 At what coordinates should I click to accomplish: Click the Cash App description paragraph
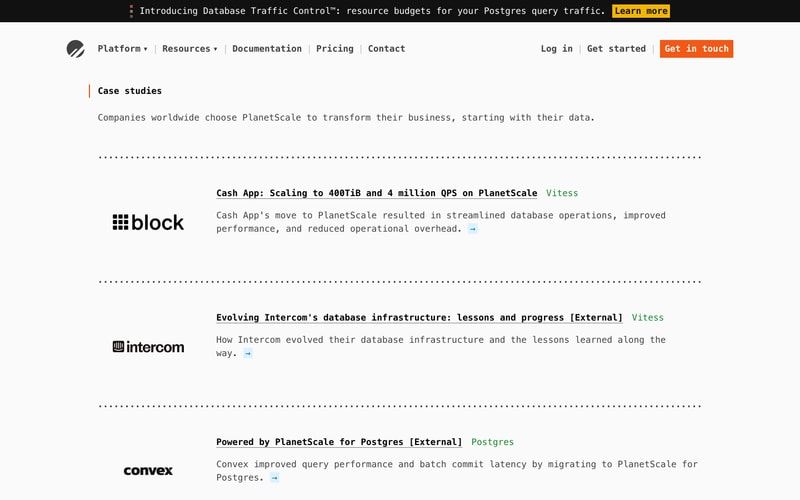coord(441,222)
